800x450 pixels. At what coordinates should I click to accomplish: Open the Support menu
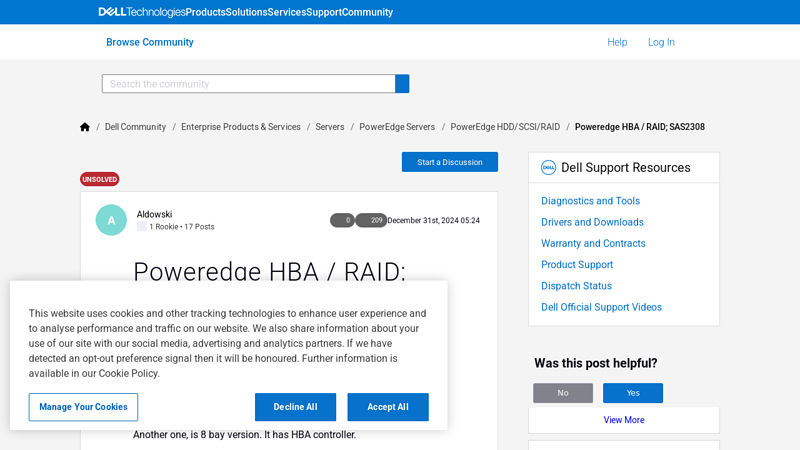point(324,12)
